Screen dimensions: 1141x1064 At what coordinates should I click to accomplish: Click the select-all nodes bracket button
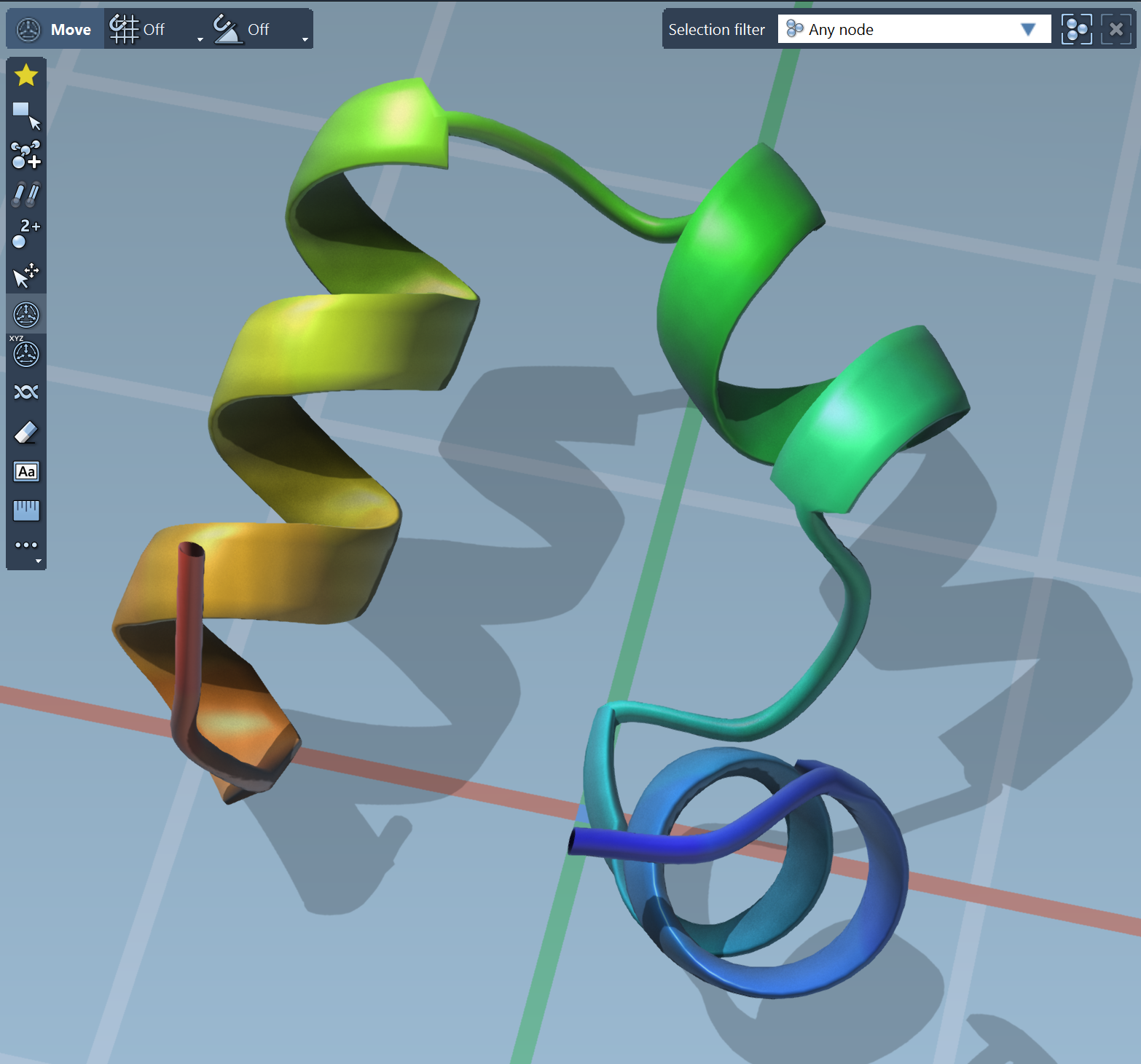[1076, 29]
